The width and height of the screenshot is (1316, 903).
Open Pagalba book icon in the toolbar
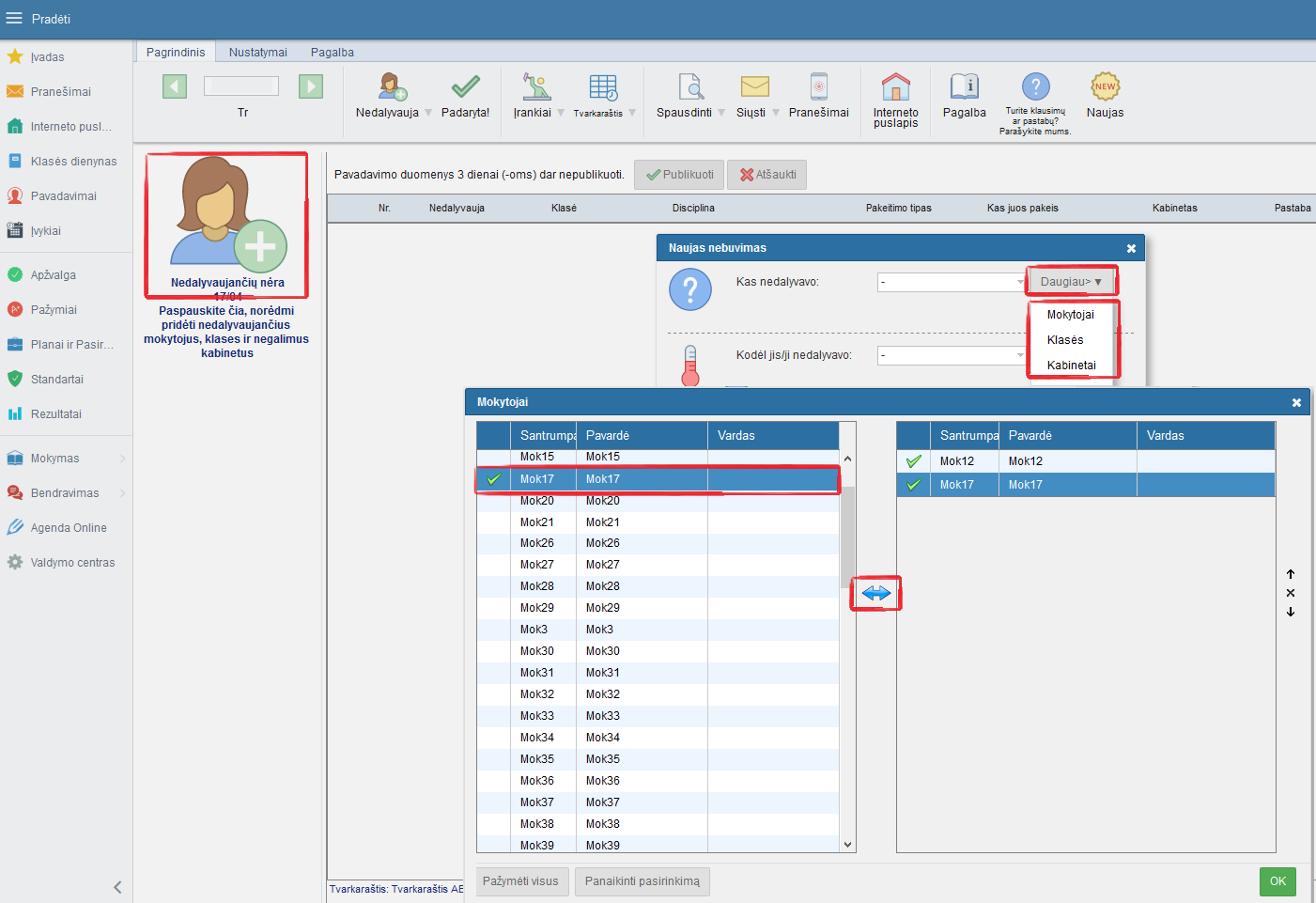[x=965, y=87]
